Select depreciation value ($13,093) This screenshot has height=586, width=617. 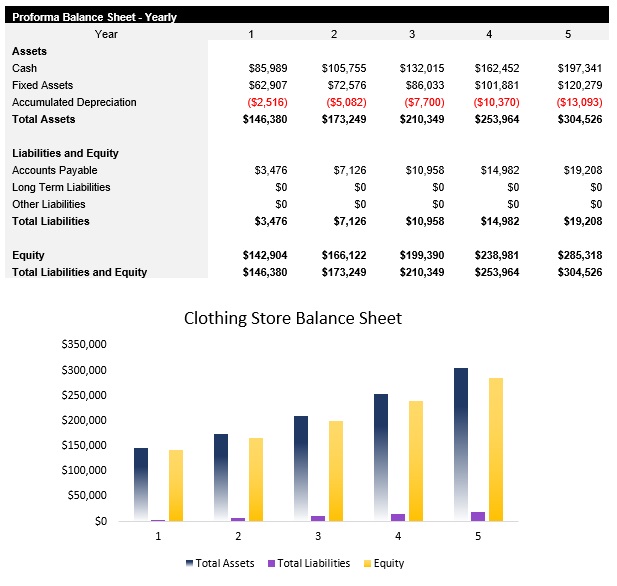[579, 102]
